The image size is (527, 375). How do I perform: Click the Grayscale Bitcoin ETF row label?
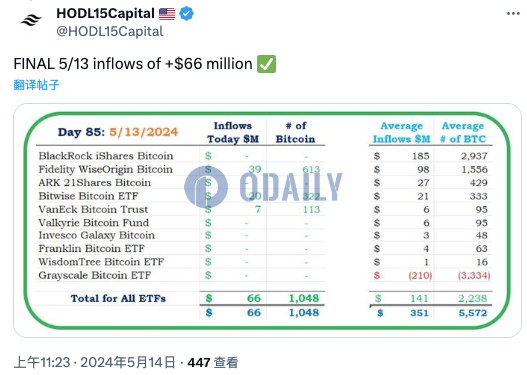(x=95, y=275)
